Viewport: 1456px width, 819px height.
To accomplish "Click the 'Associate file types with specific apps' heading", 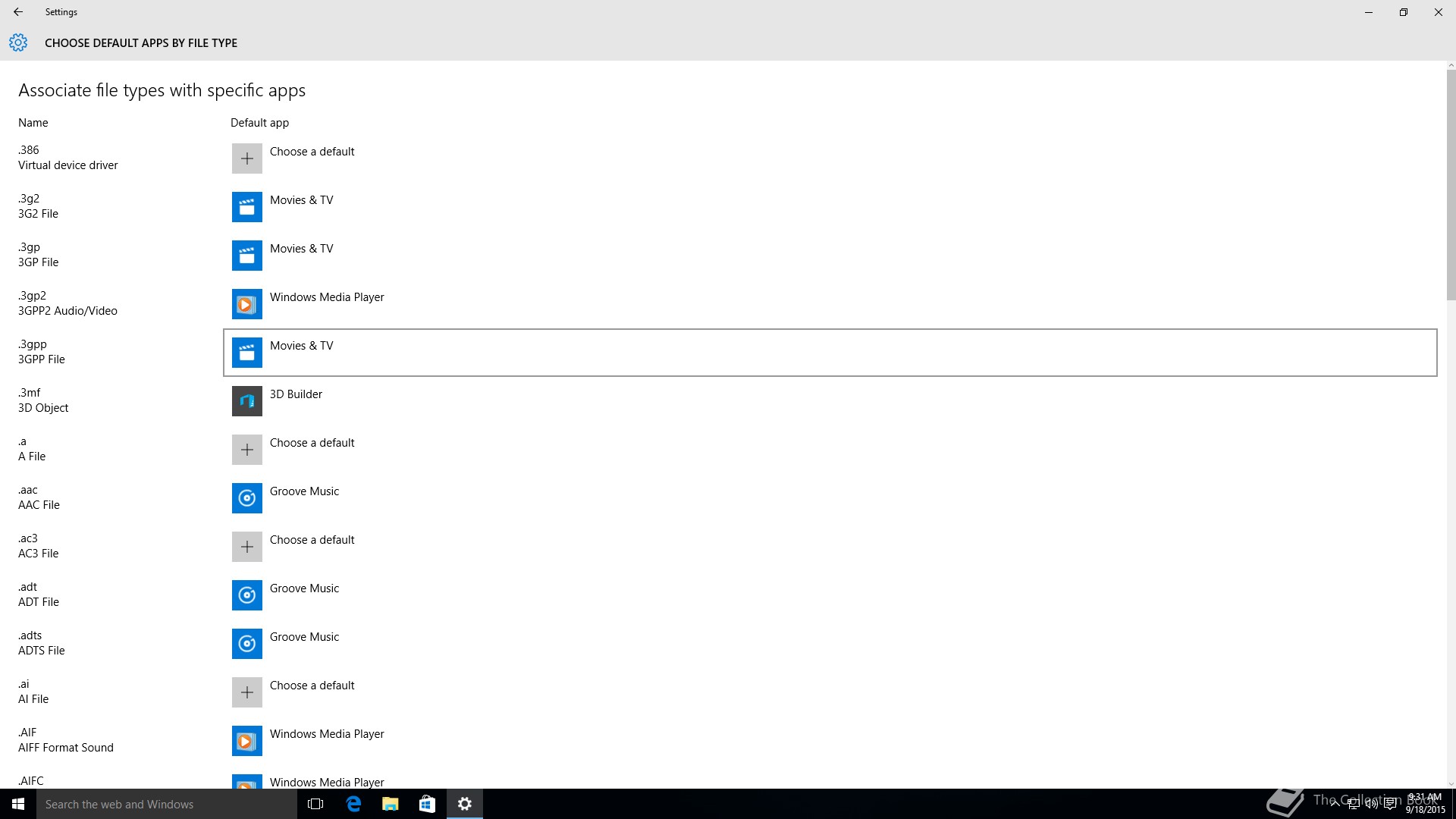I will pos(162,90).
